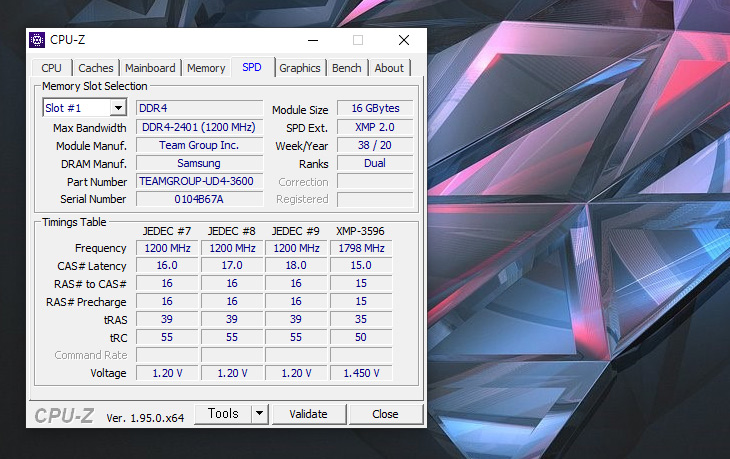Open the Graphics tab
The height and width of the screenshot is (459, 730).
[300, 68]
